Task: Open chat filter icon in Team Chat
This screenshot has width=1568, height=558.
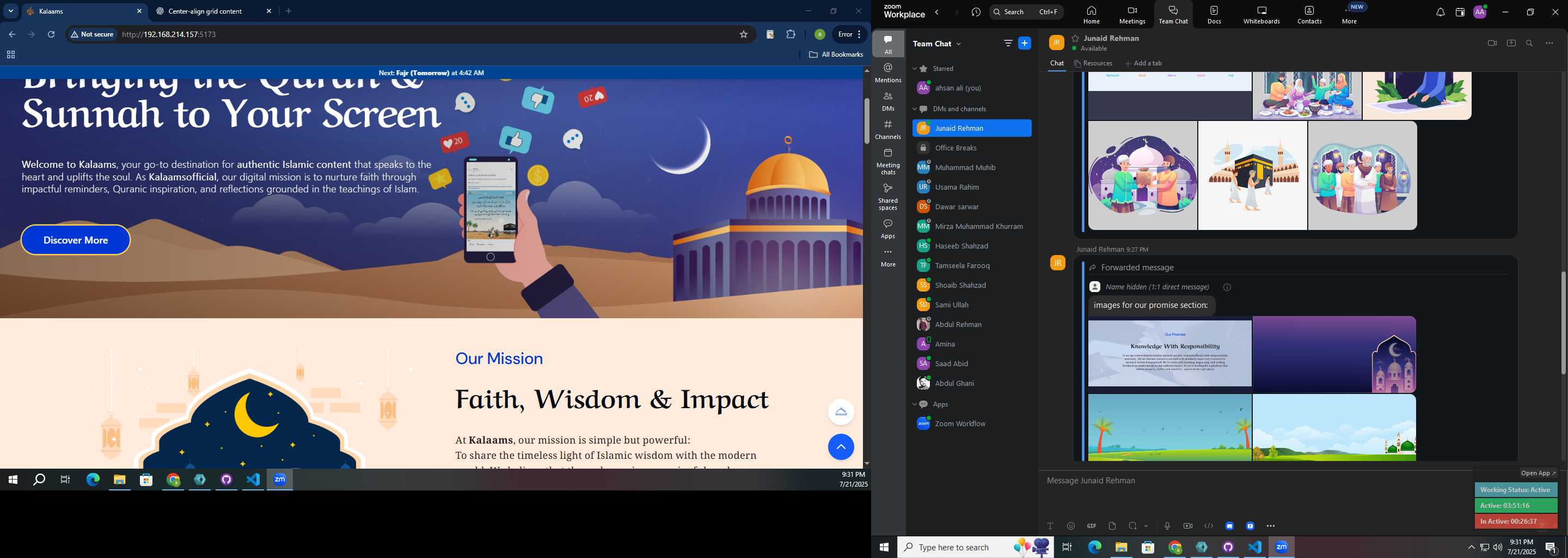Action: pos(1008,43)
